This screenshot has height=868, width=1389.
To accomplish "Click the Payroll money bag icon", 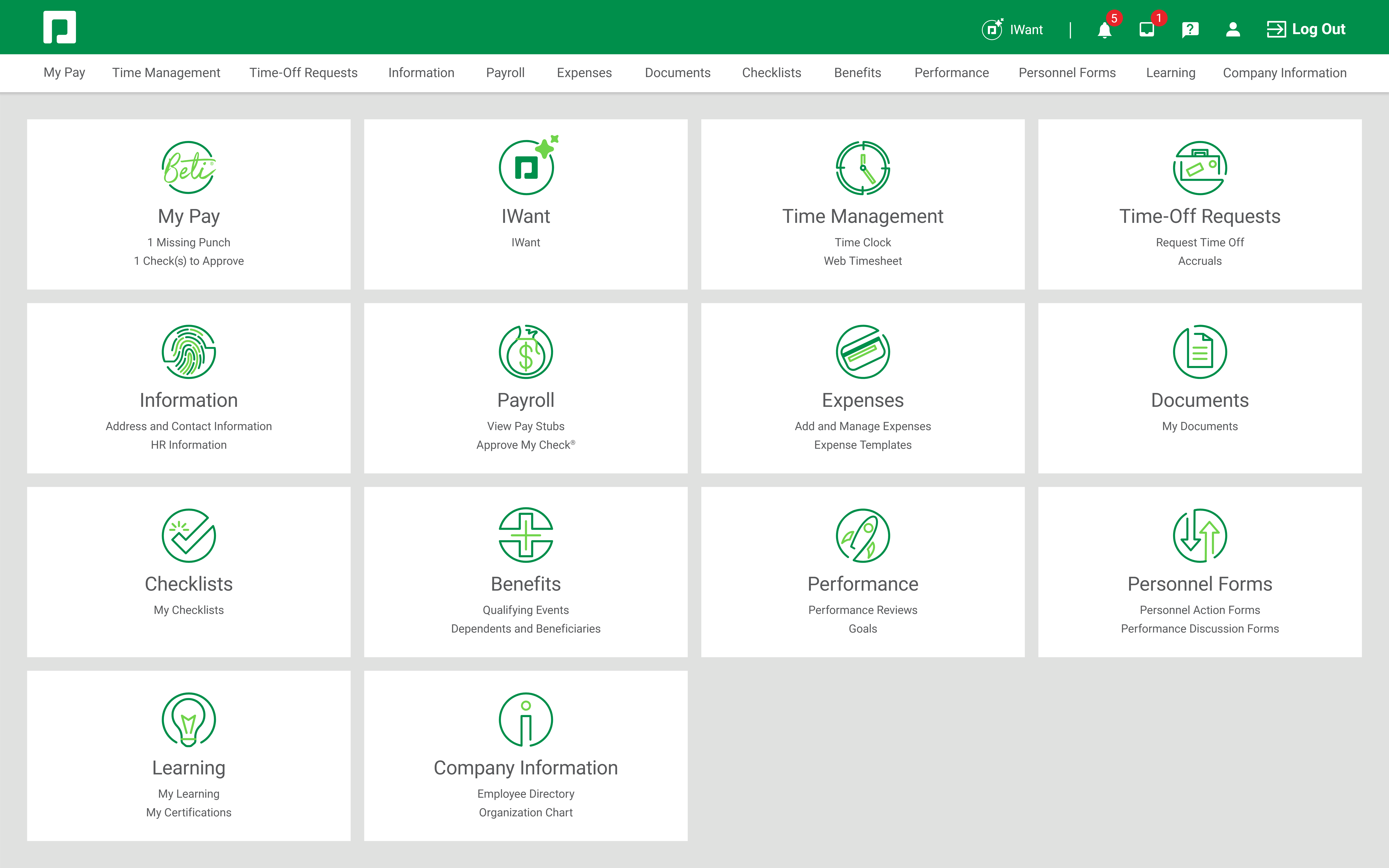I will [x=525, y=351].
